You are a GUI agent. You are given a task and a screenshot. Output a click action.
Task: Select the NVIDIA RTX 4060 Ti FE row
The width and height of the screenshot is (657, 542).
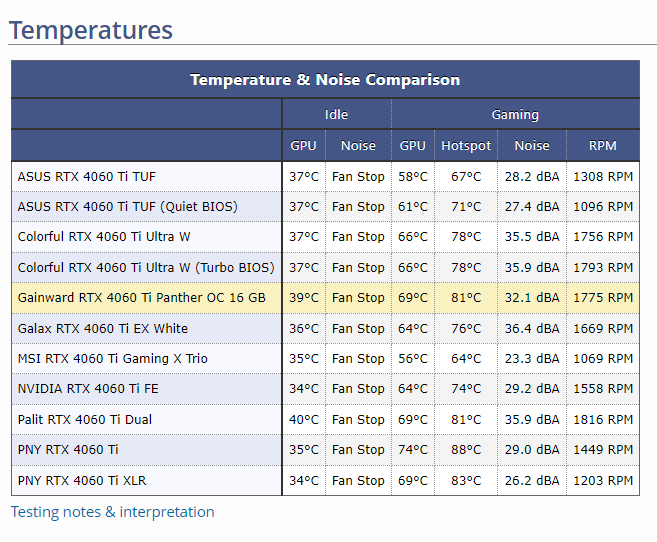tap(87, 389)
